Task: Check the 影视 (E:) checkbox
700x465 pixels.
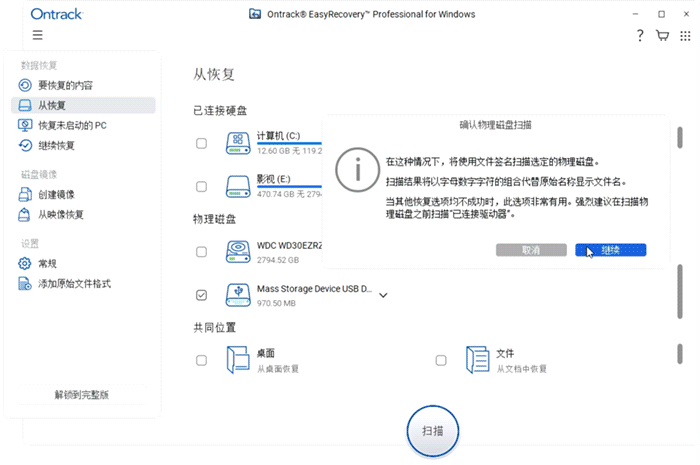Action: [x=201, y=187]
